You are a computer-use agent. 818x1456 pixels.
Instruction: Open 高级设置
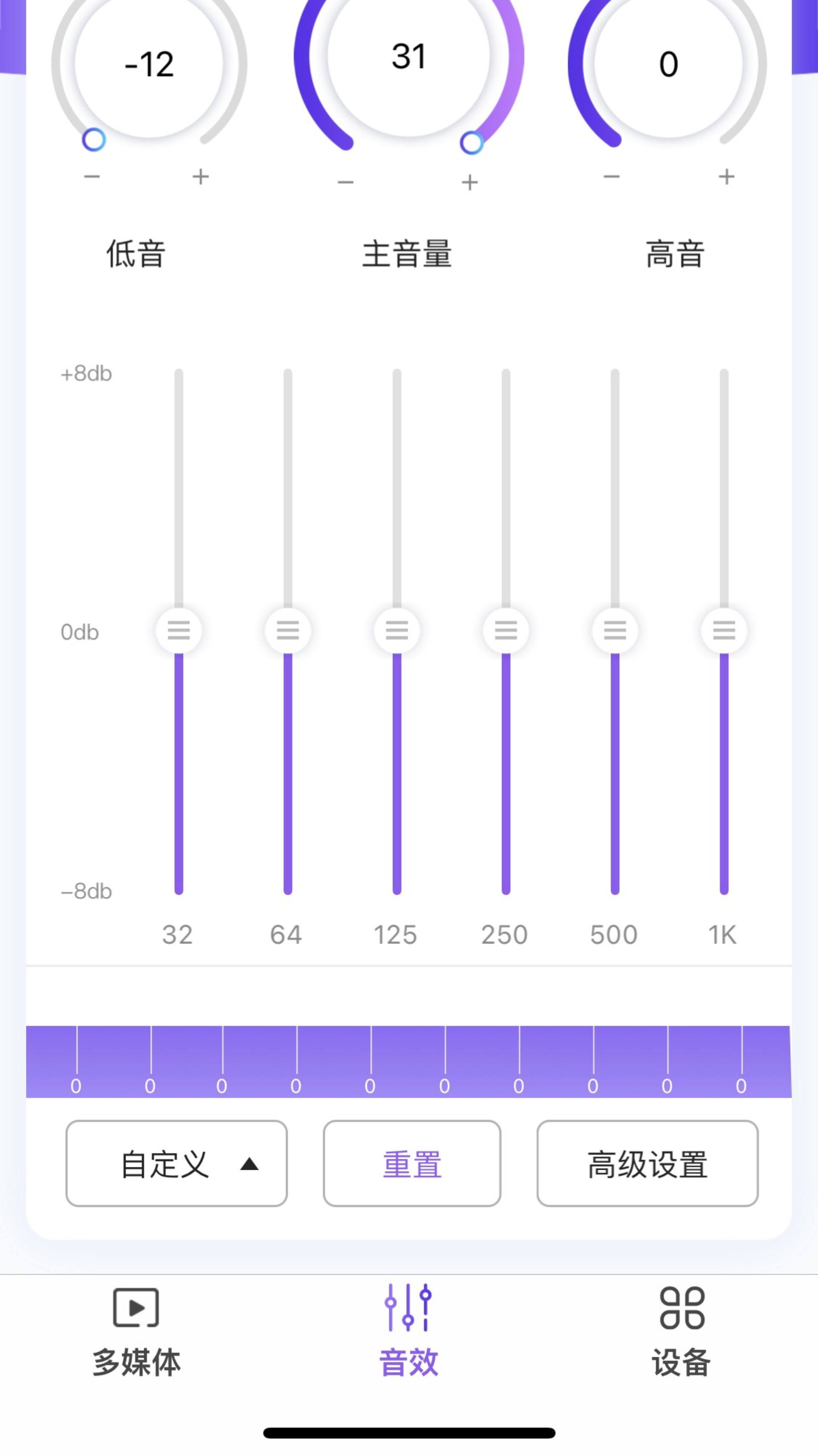click(647, 1164)
